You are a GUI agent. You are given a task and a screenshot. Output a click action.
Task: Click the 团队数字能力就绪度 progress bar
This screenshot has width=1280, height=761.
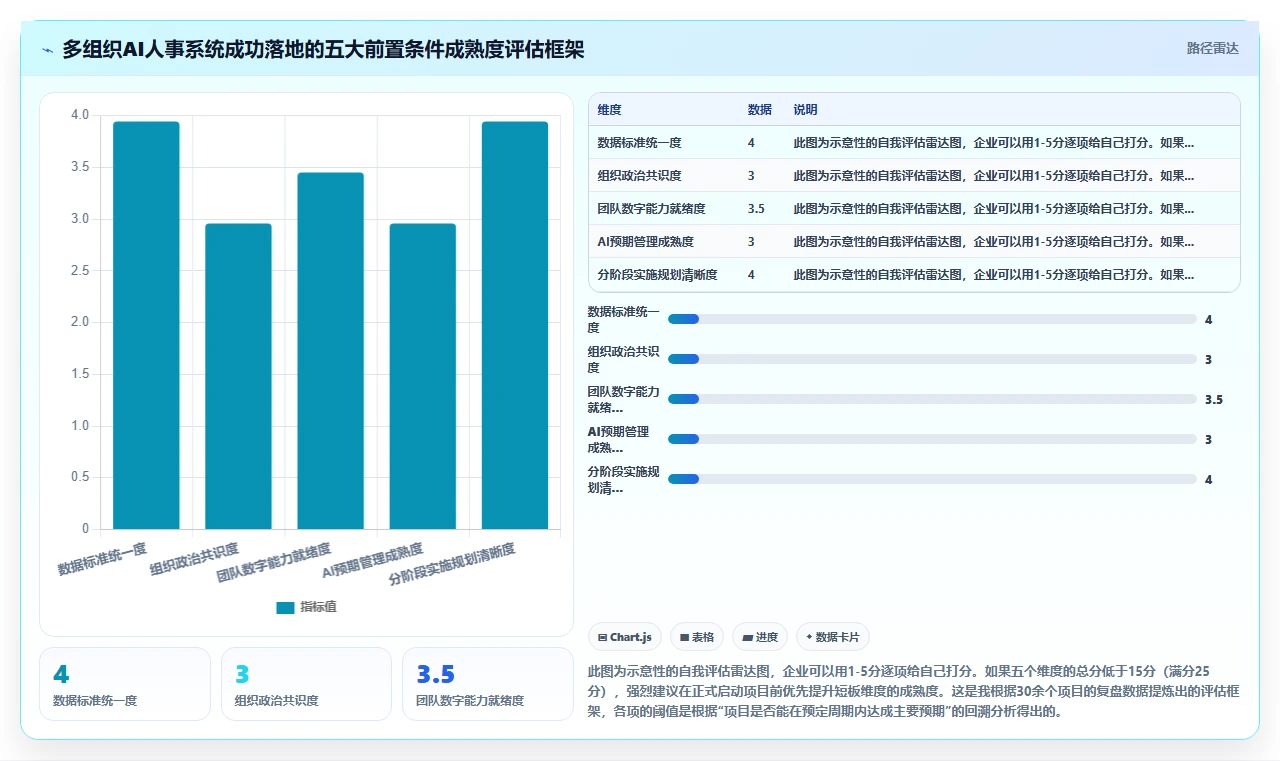click(932, 399)
